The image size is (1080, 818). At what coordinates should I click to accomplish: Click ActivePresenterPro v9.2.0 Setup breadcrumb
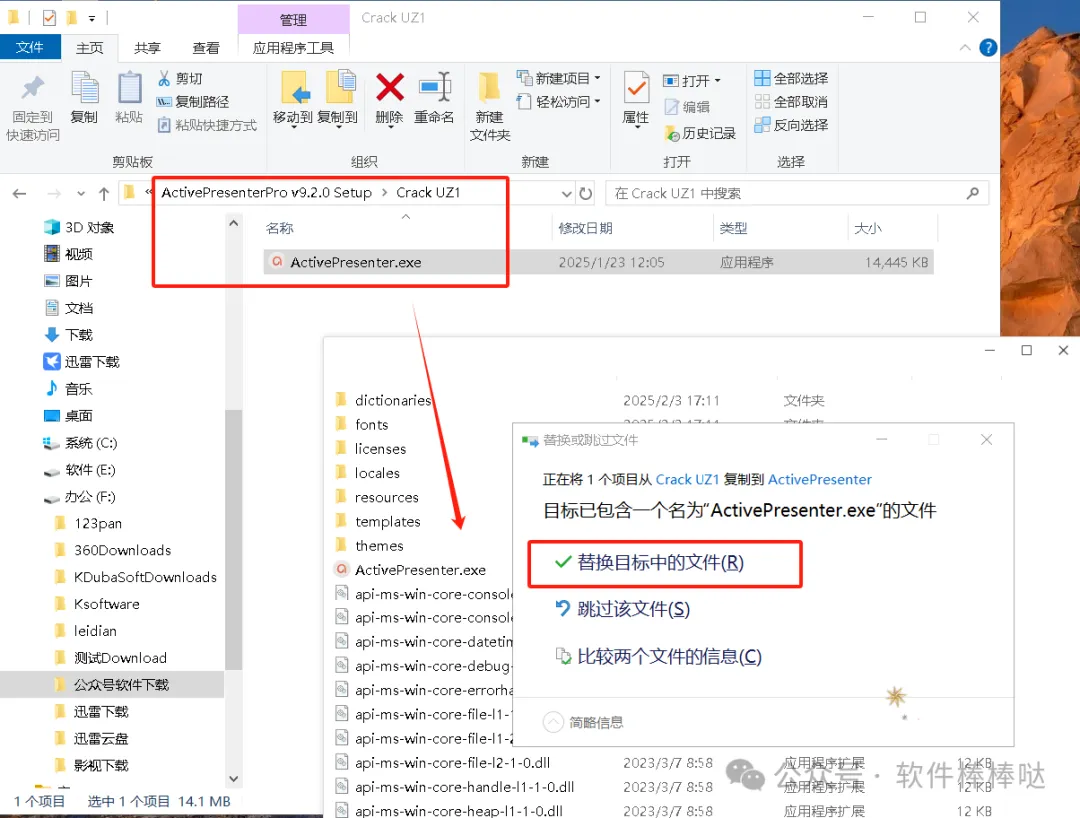coord(267,193)
